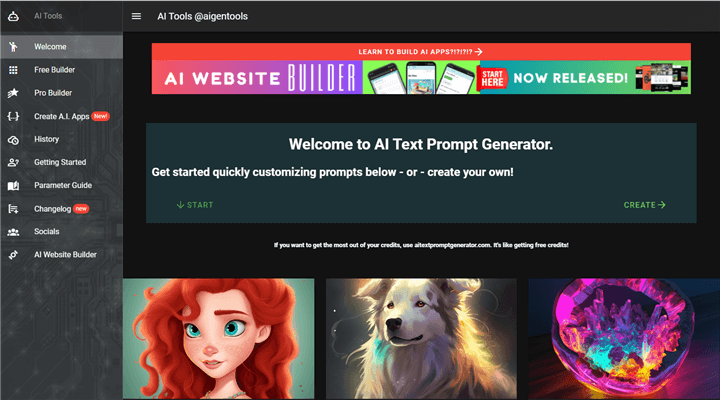This screenshot has height=400, width=720.
Task: Select the glowing white dog thumbnail
Action: coord(421,338)
